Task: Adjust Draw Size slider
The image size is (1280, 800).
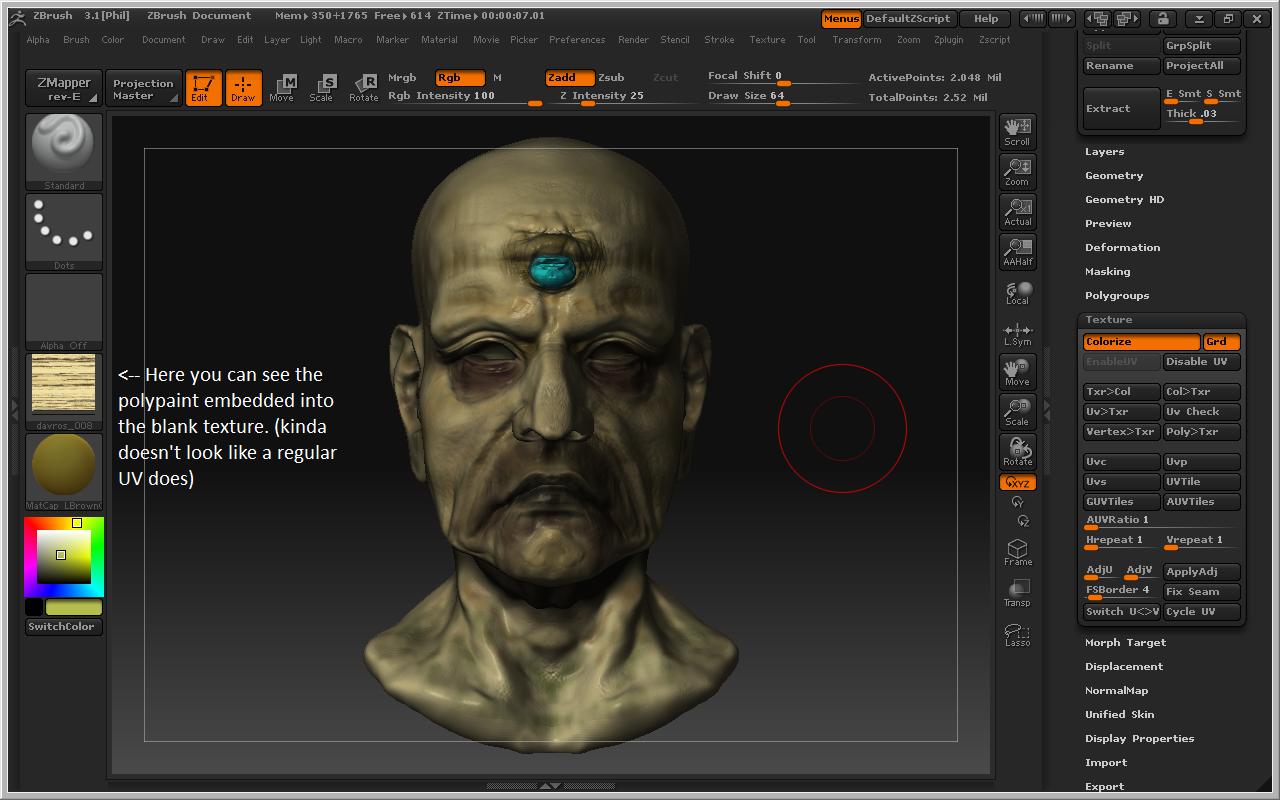Action: tap(782, 97)
